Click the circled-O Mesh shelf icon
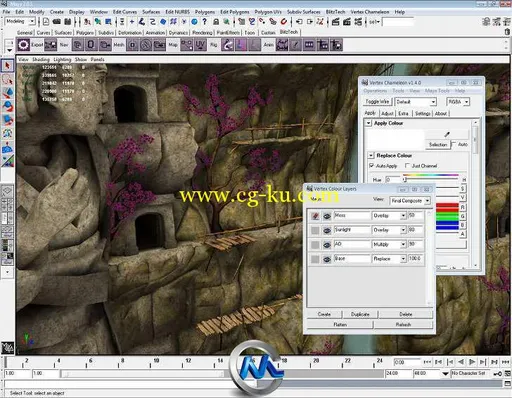 click(133, 45)
